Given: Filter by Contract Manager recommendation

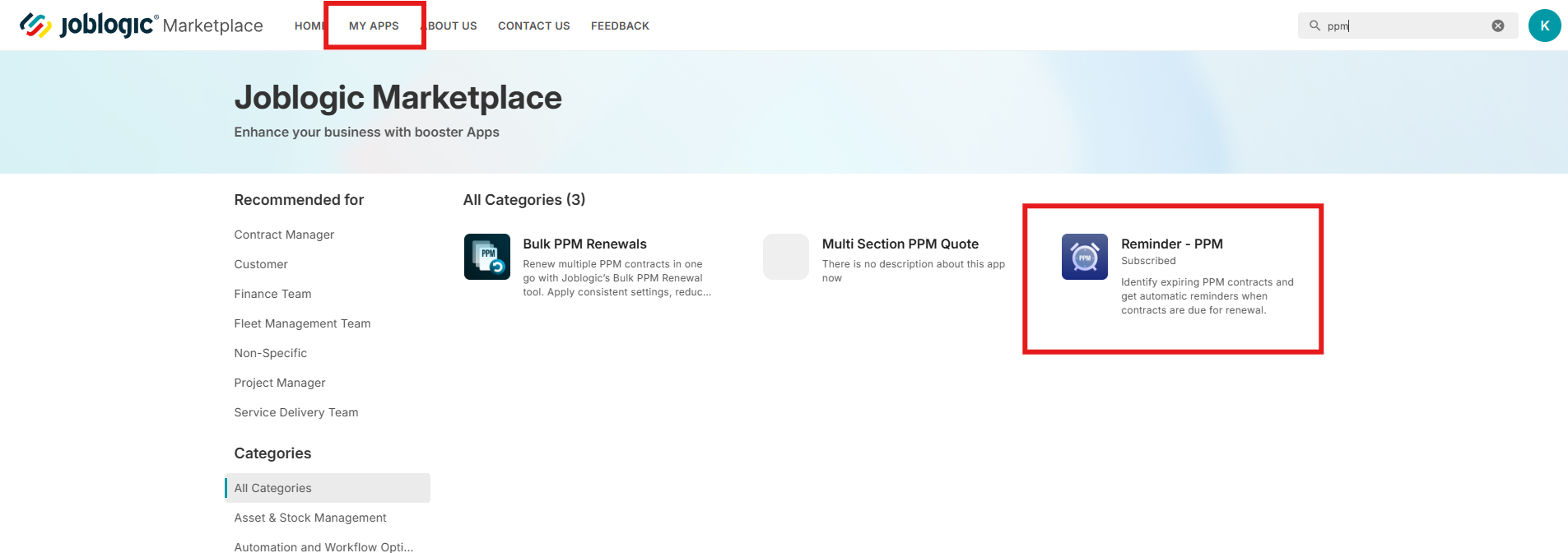Looking at the screenshot, I should [x=284, y=235].
